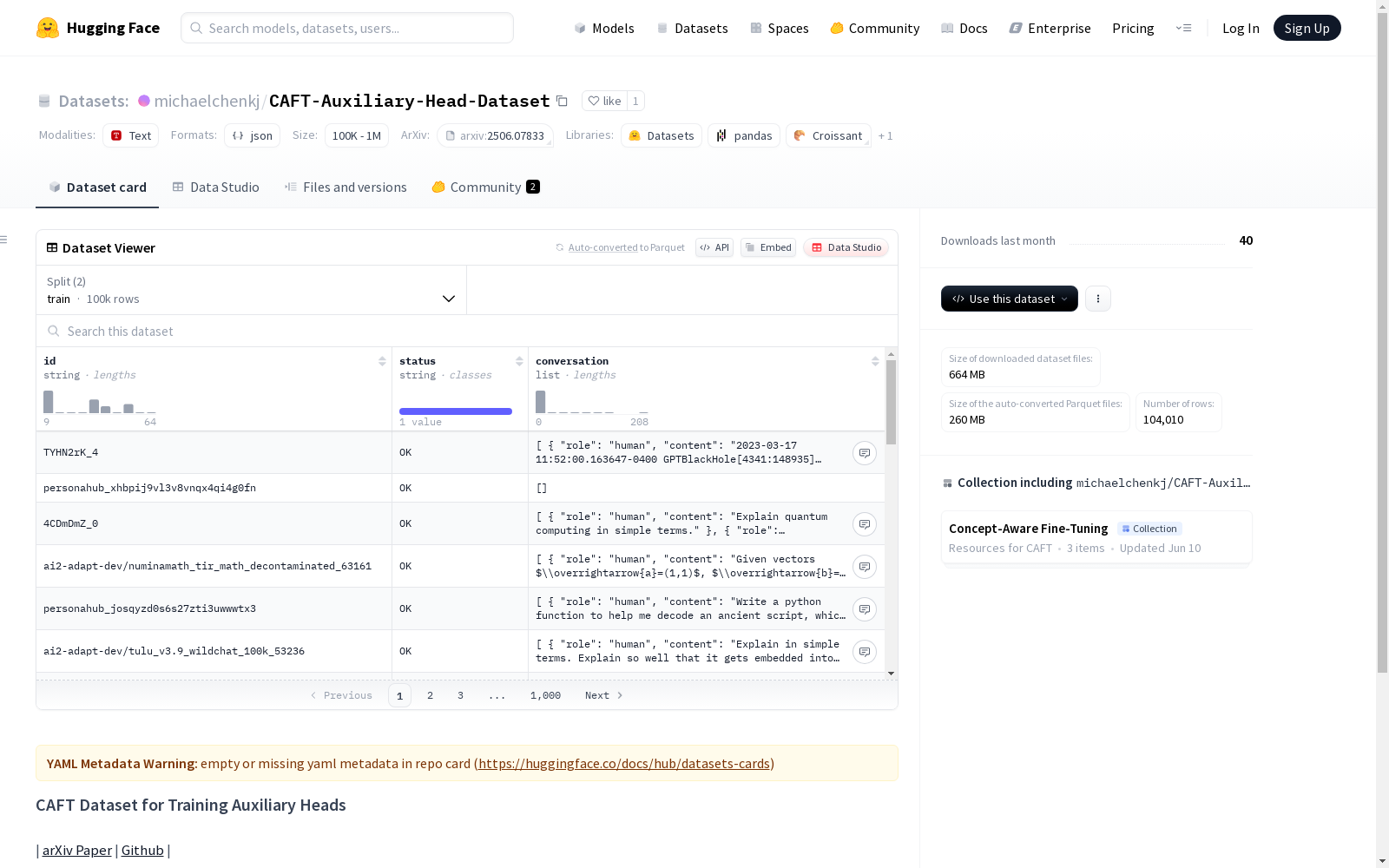
Task: Click the Log In link
Action: point(1241,28)
